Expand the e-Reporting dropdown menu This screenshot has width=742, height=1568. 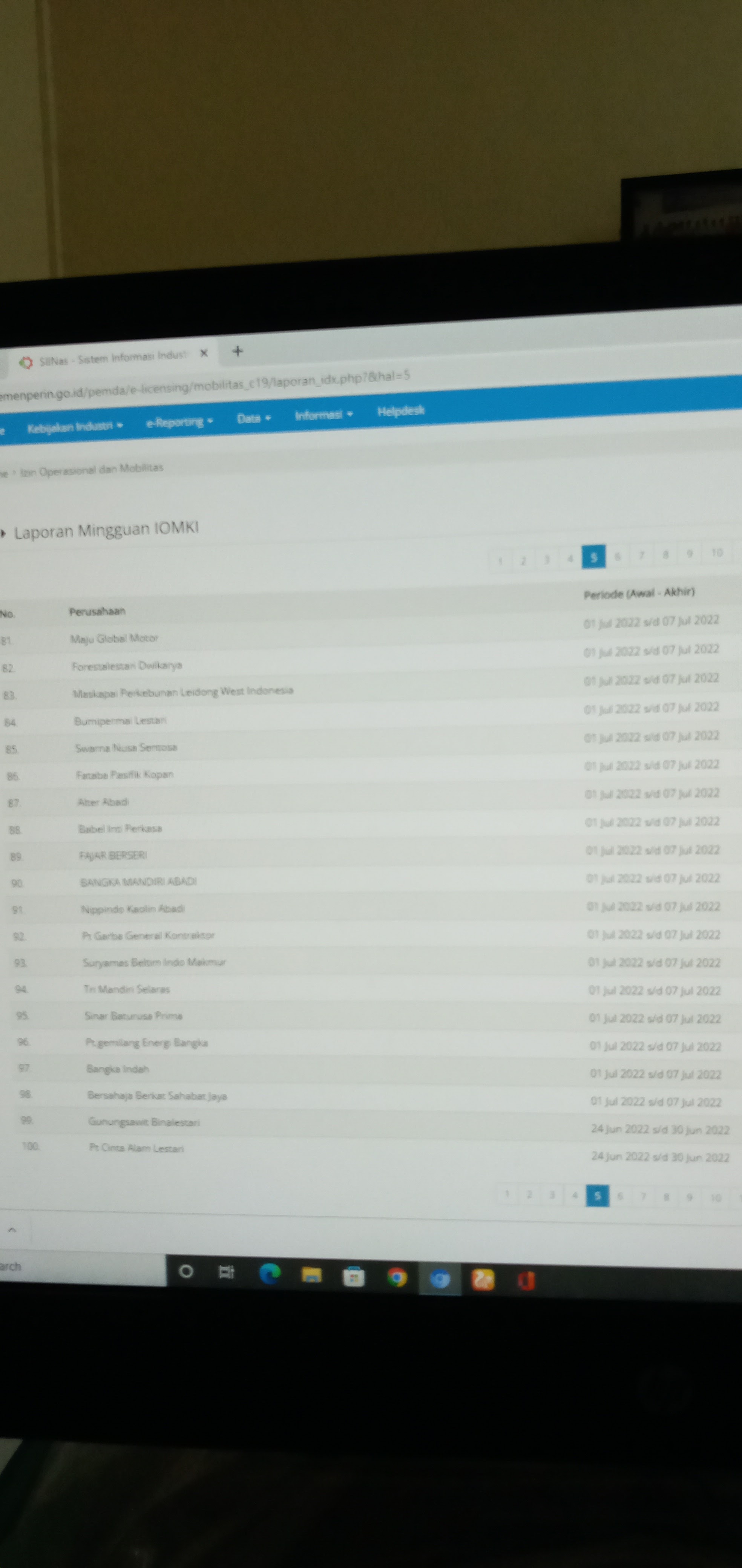point(179,421)
